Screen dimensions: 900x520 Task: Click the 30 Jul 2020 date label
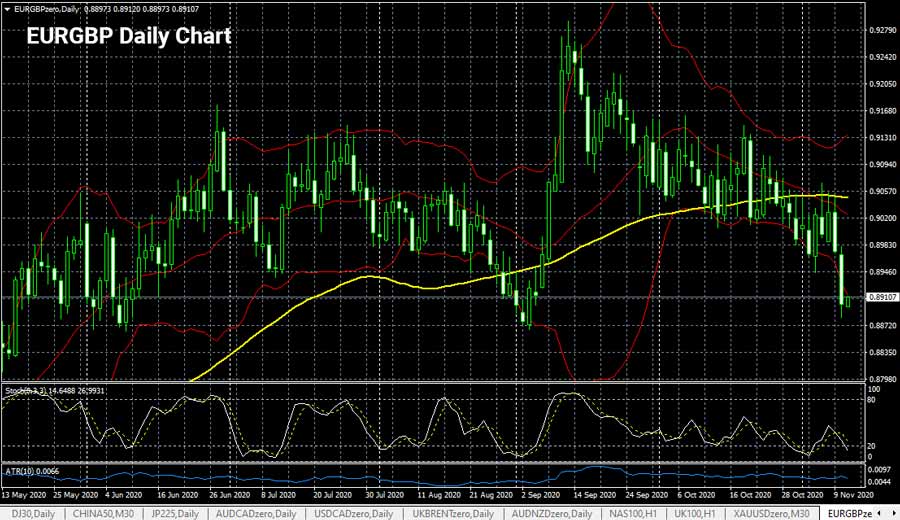[384, 495]
